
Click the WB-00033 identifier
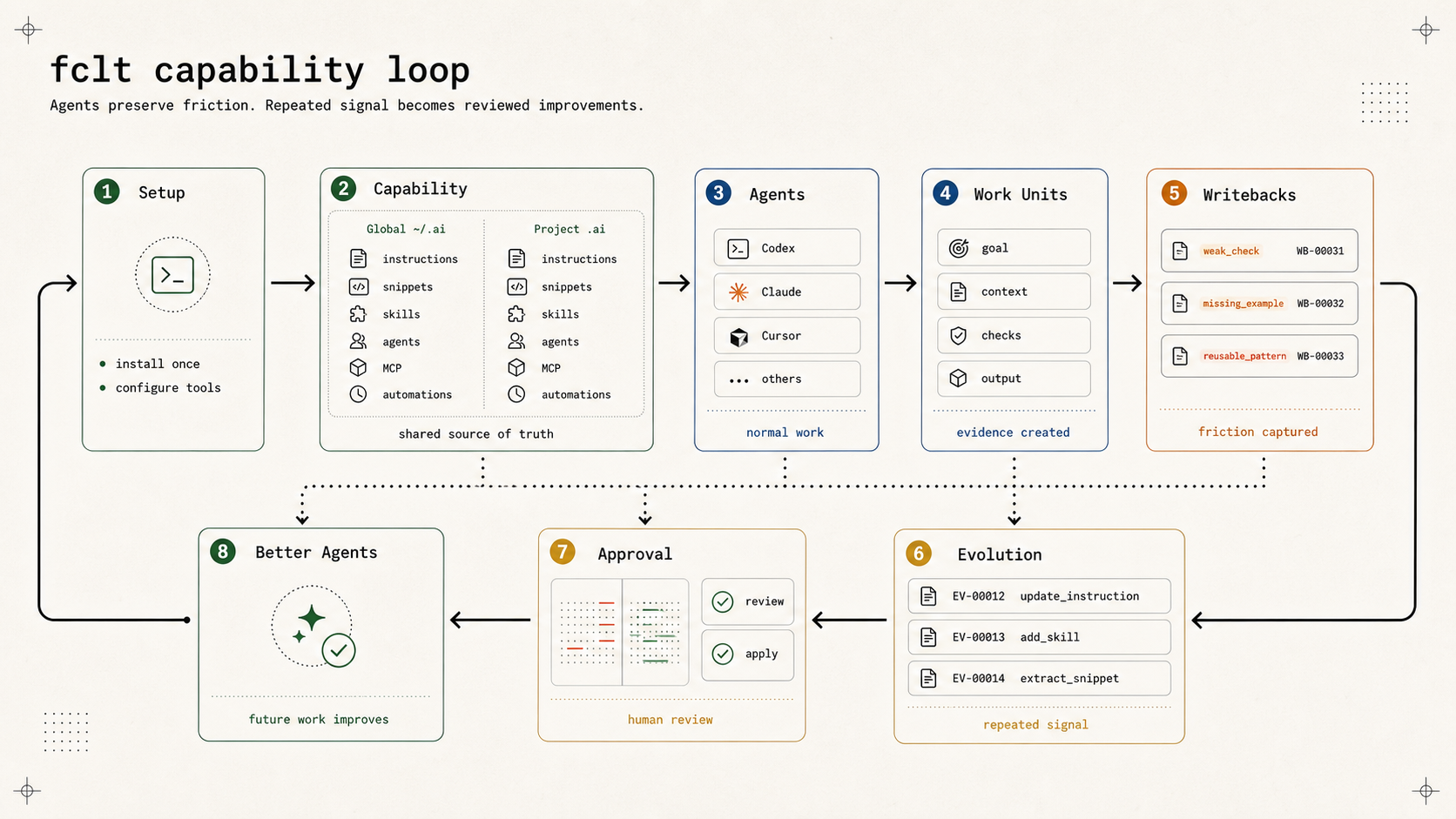point(1319,356)
